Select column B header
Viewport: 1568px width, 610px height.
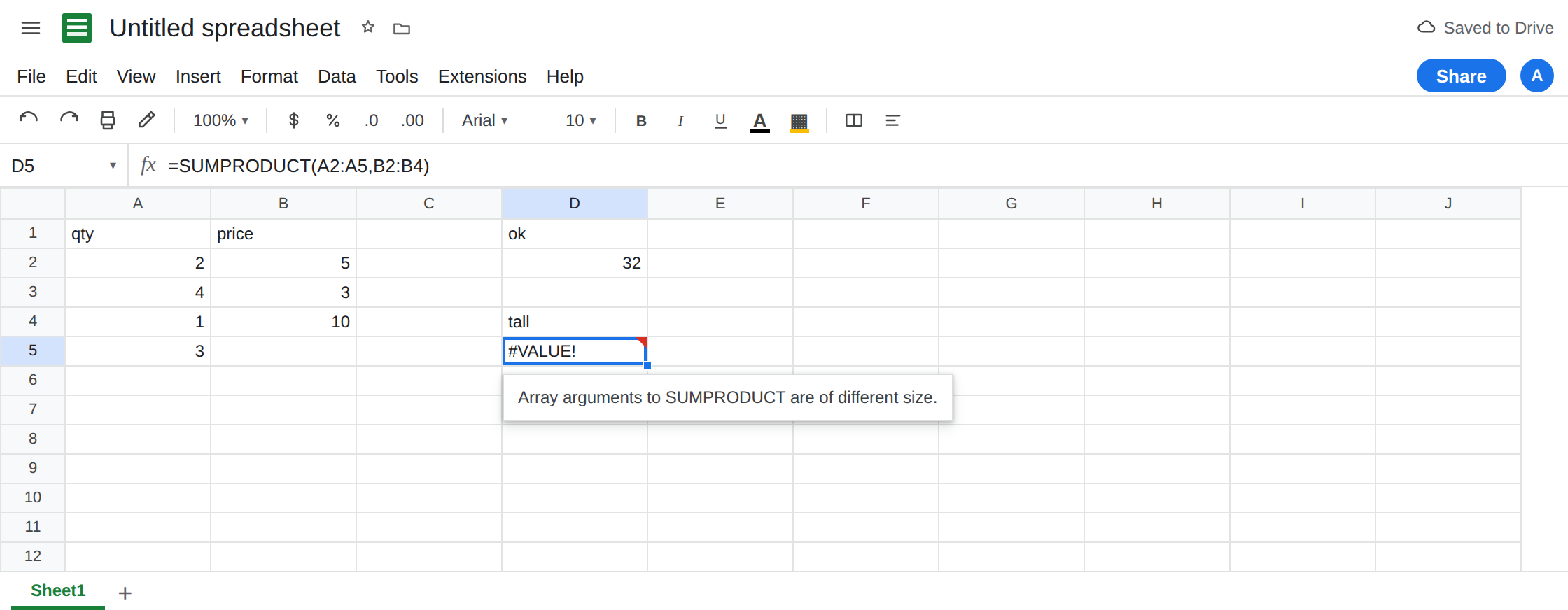click(x=283, y=204)
